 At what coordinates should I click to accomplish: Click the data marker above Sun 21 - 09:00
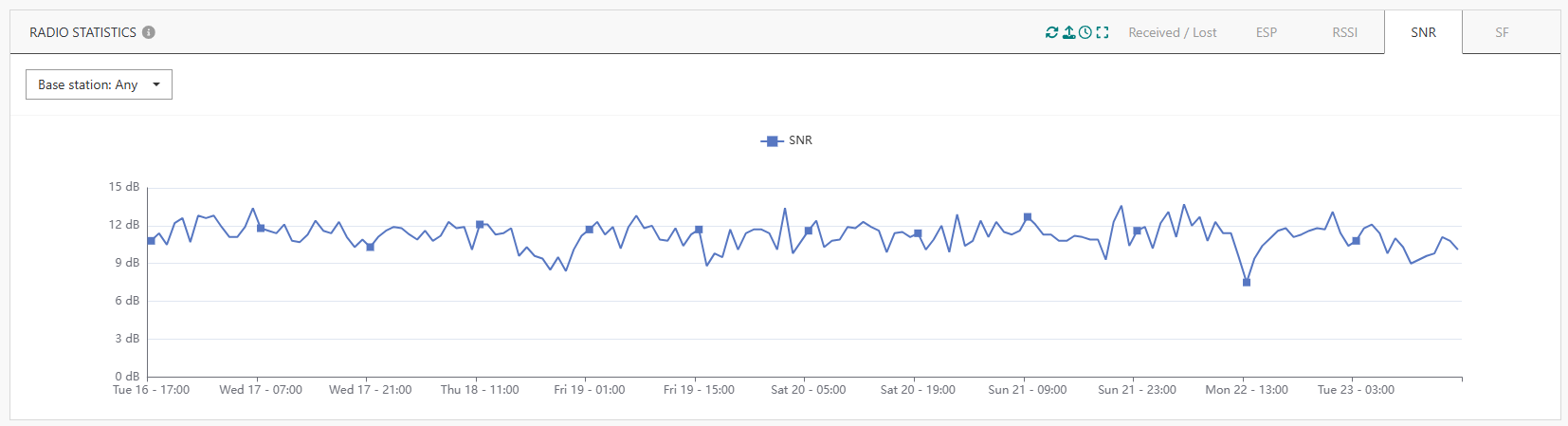pyautogui.click(x=1028, y=217)
